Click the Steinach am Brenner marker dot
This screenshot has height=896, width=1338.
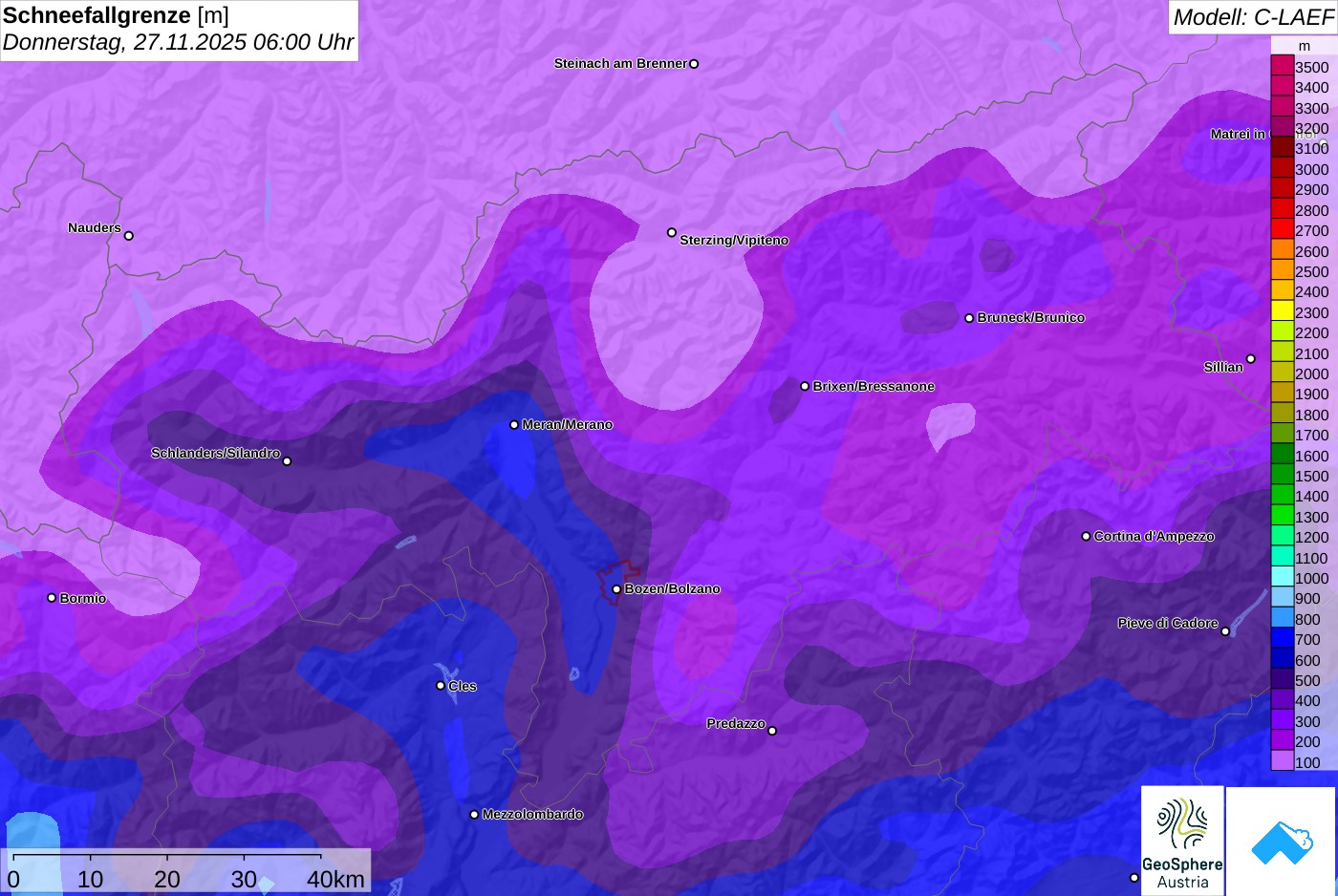coord(694,64)
